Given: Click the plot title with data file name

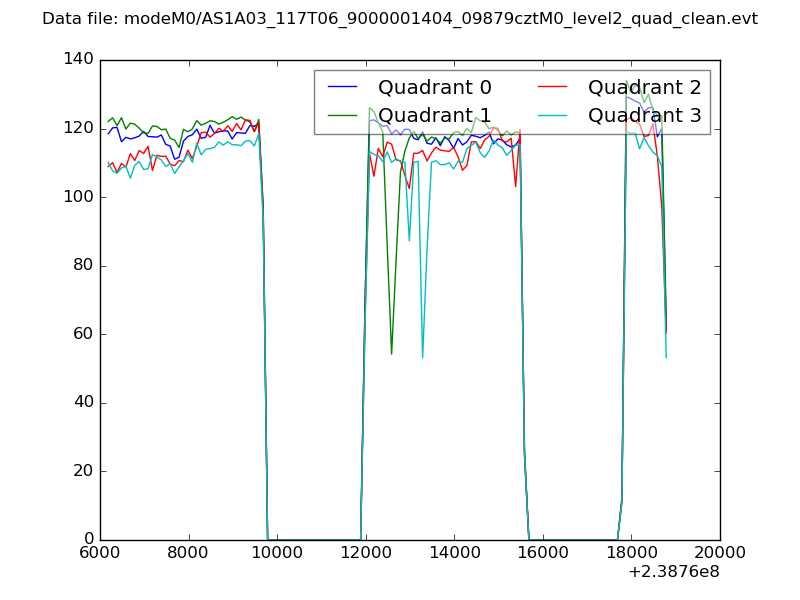Looking at the screenshot, I should [400, 19].
